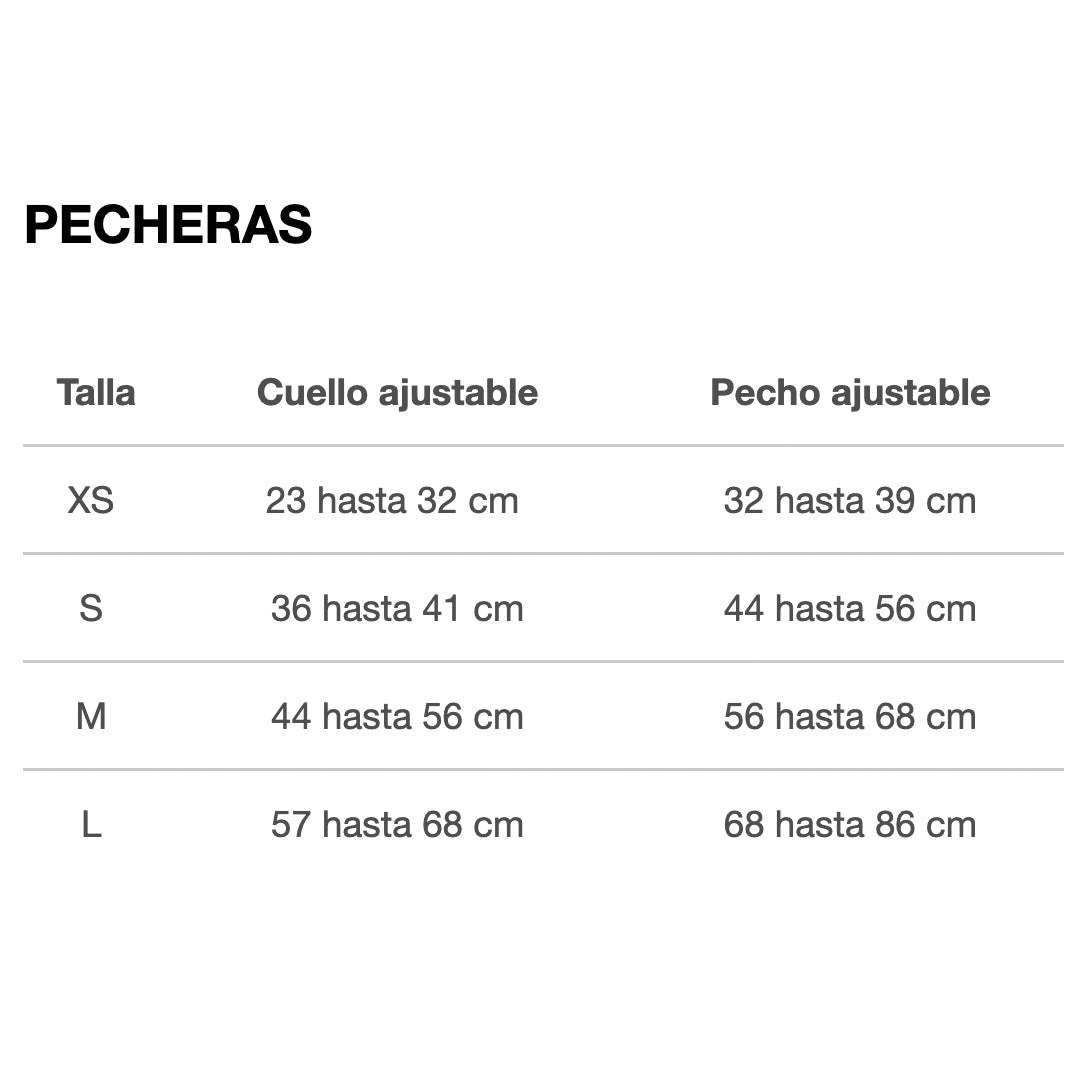Click the PECHERAS heading
This screenshot has height=1080, width=1080.
tap(168, 224)
